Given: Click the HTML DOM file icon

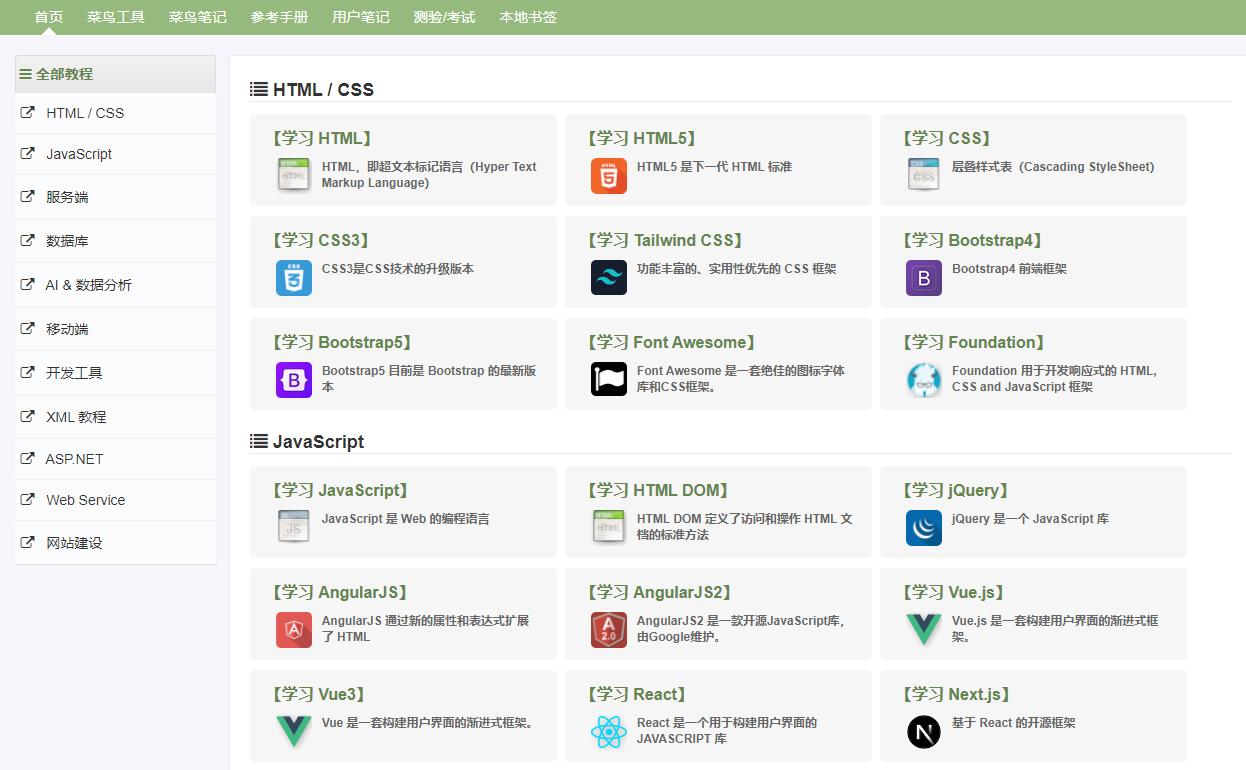Looking at the screenshot, I should click(x=609, y=528).
